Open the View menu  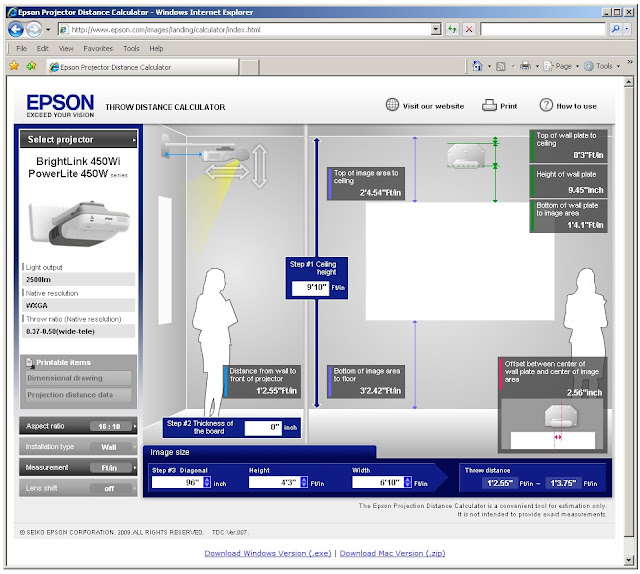click(66, 49)
